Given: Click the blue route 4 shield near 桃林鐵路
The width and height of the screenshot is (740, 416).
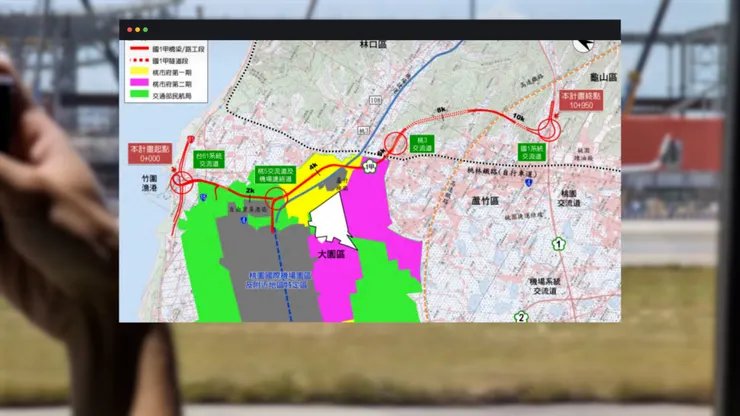Looking at the screenshot, I should click(529, 182).
